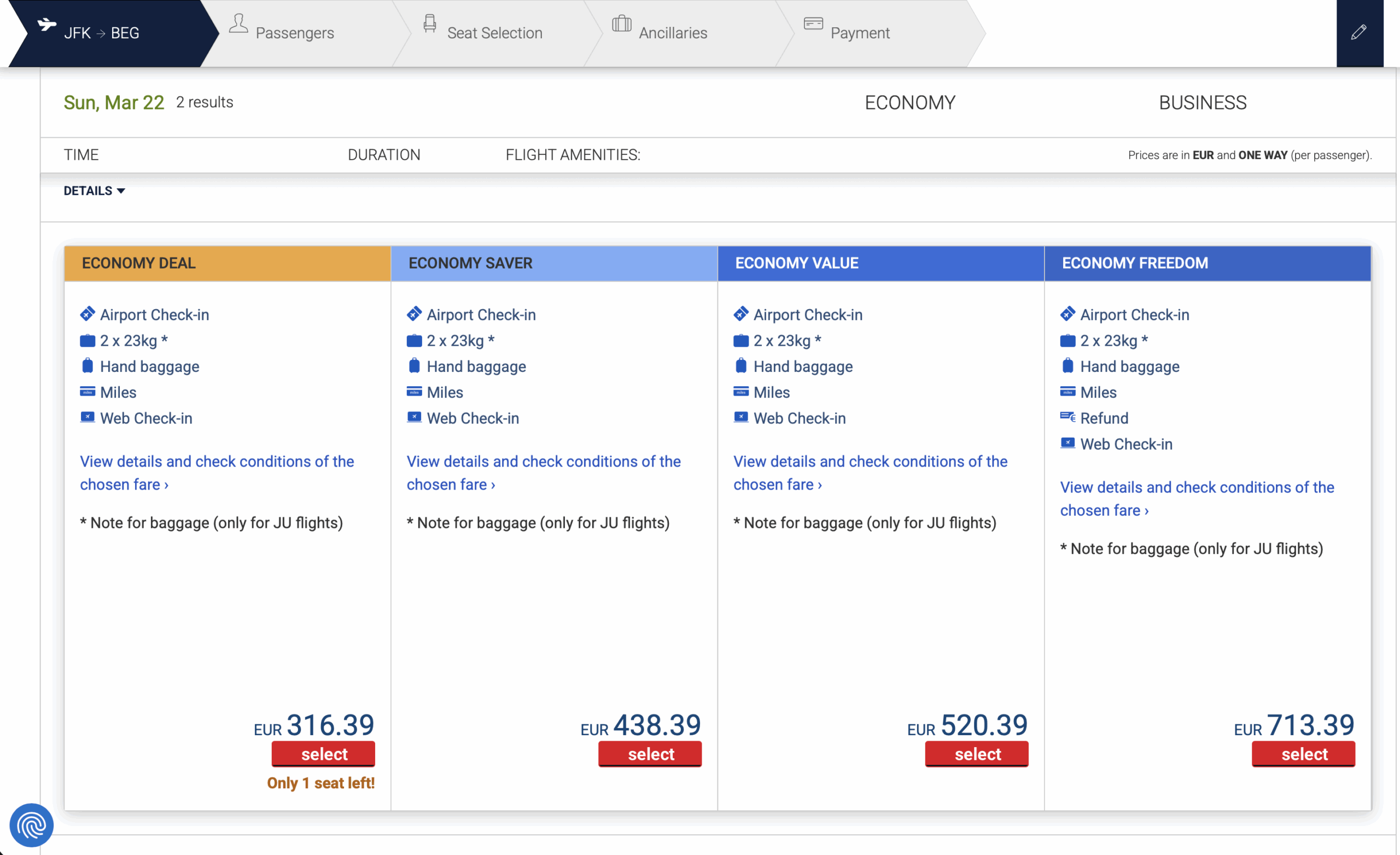The width and height of the screenshot is (1400, 855).
Task: Pick the Economy Freedom 713.39 select button
Action: click(x=1303, y=754)
